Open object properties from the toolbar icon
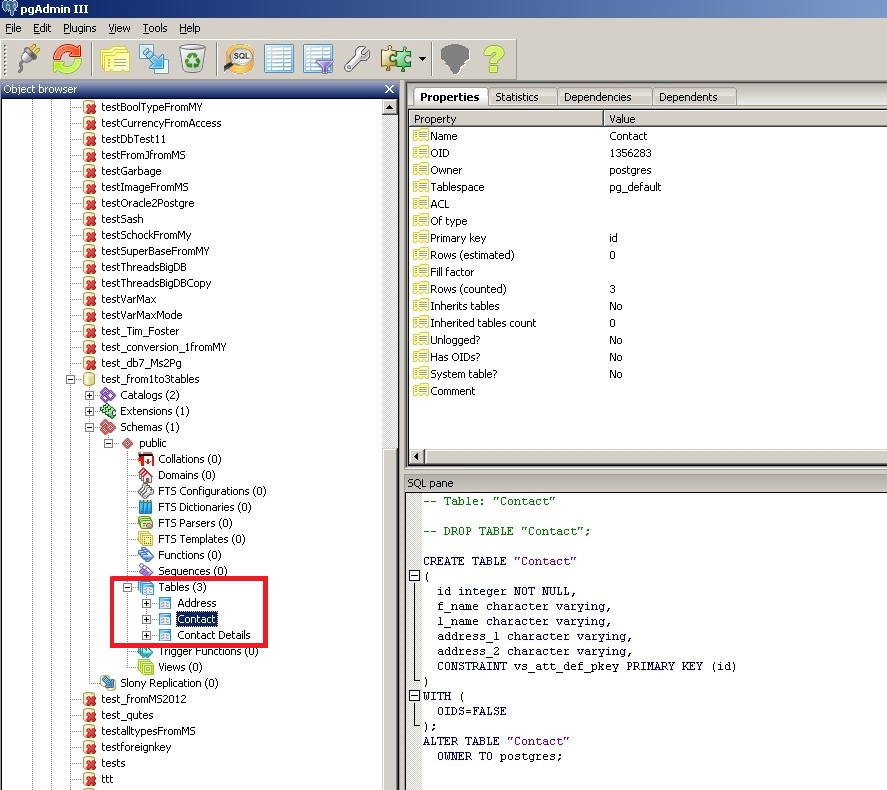The height and width of the screenshot is (790, 887). (115, 58)
